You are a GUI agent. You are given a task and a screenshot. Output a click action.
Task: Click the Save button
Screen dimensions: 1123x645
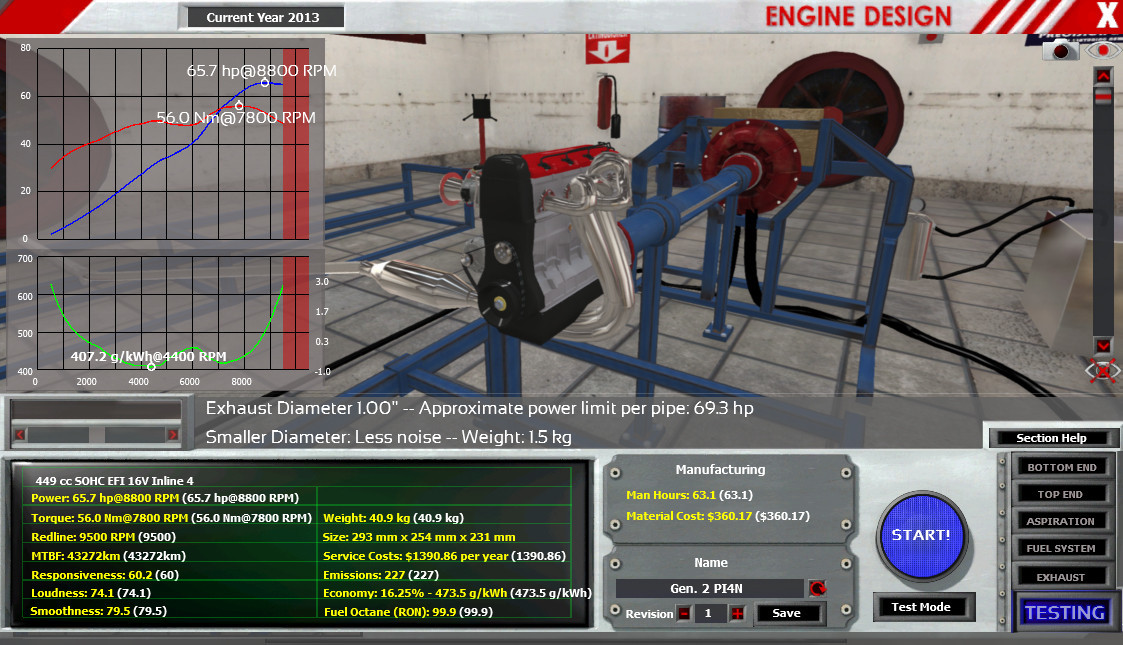click(x=787, y=613)
